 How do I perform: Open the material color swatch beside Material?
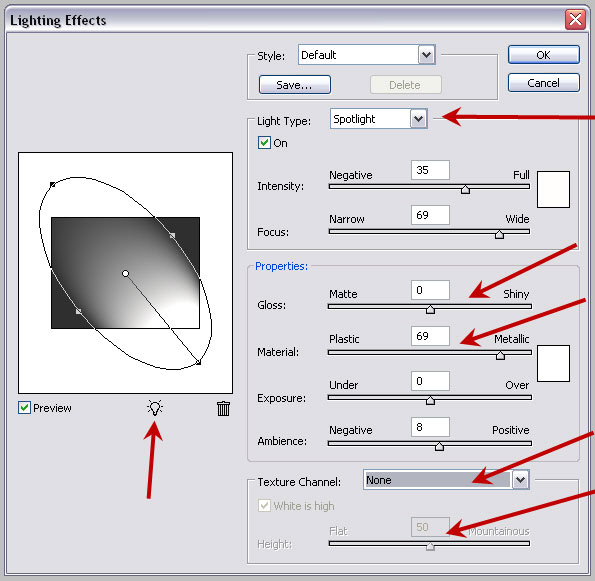553,363
